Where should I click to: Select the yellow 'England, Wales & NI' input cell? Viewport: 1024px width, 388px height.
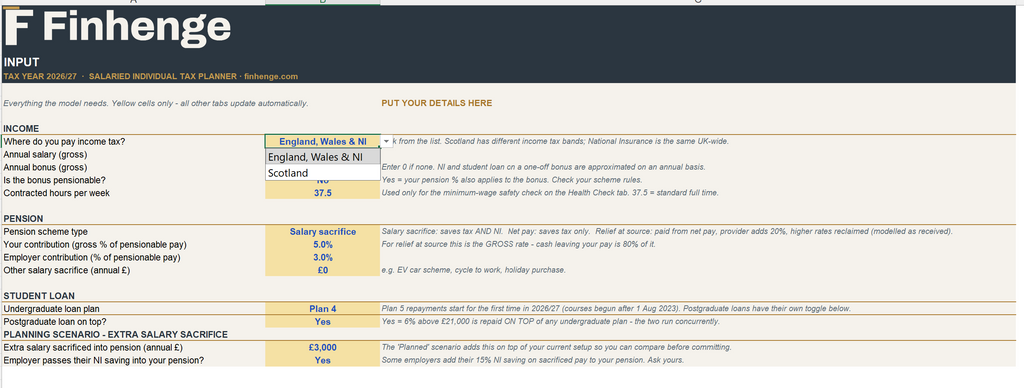323,141
